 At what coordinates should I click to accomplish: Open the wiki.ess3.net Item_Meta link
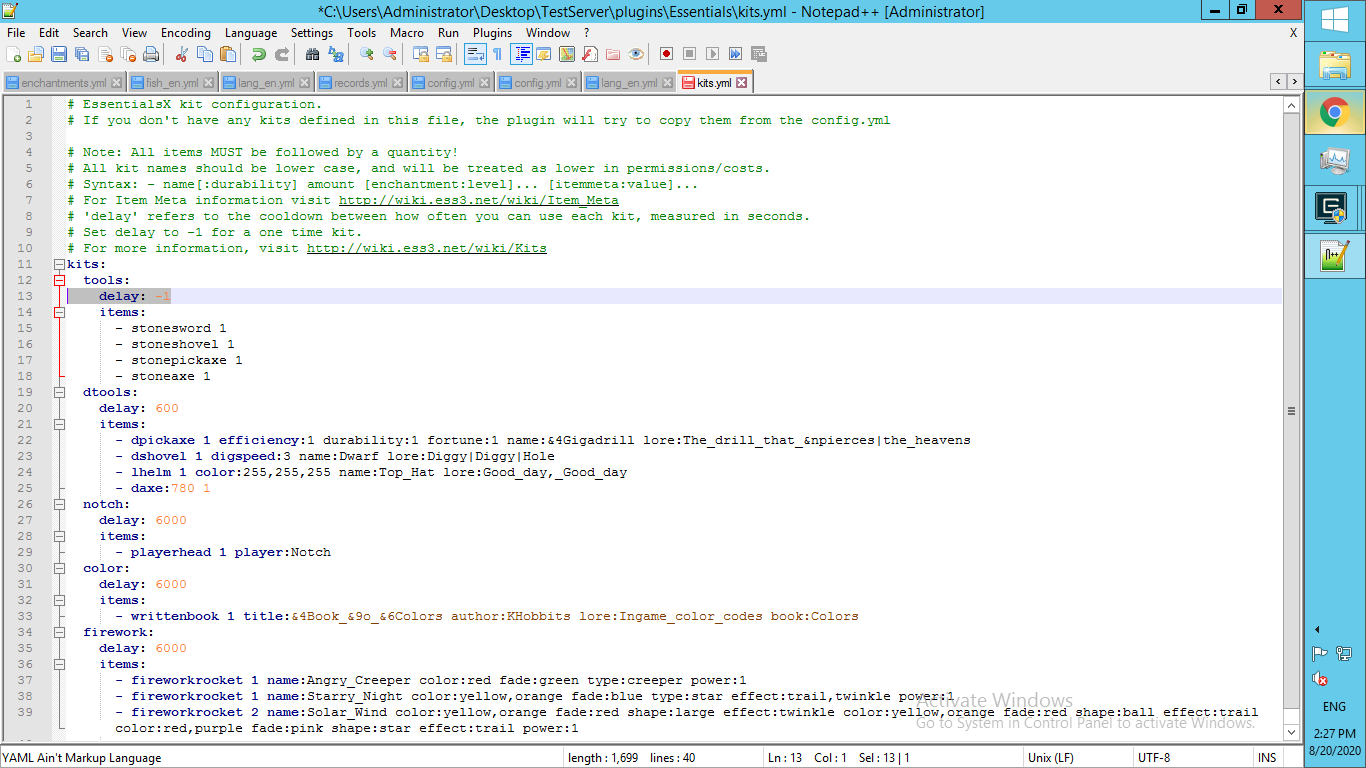[478, 200]
